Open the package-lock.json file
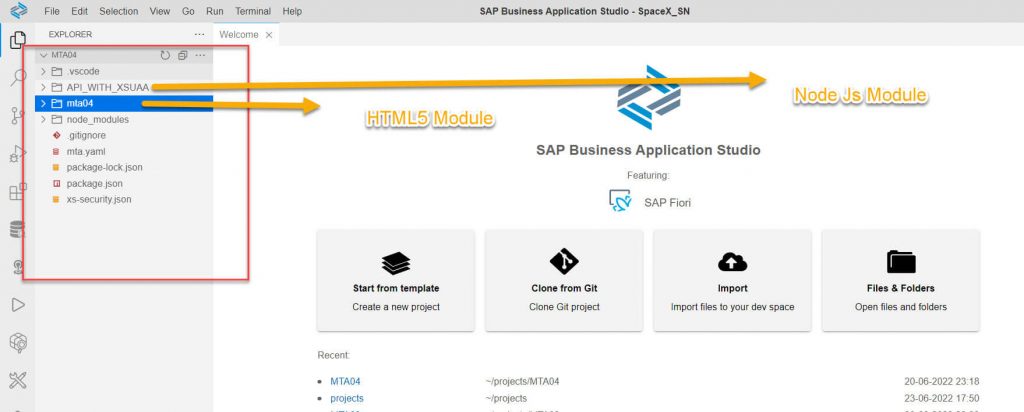The image size is (1024, 412). point(104,167)
